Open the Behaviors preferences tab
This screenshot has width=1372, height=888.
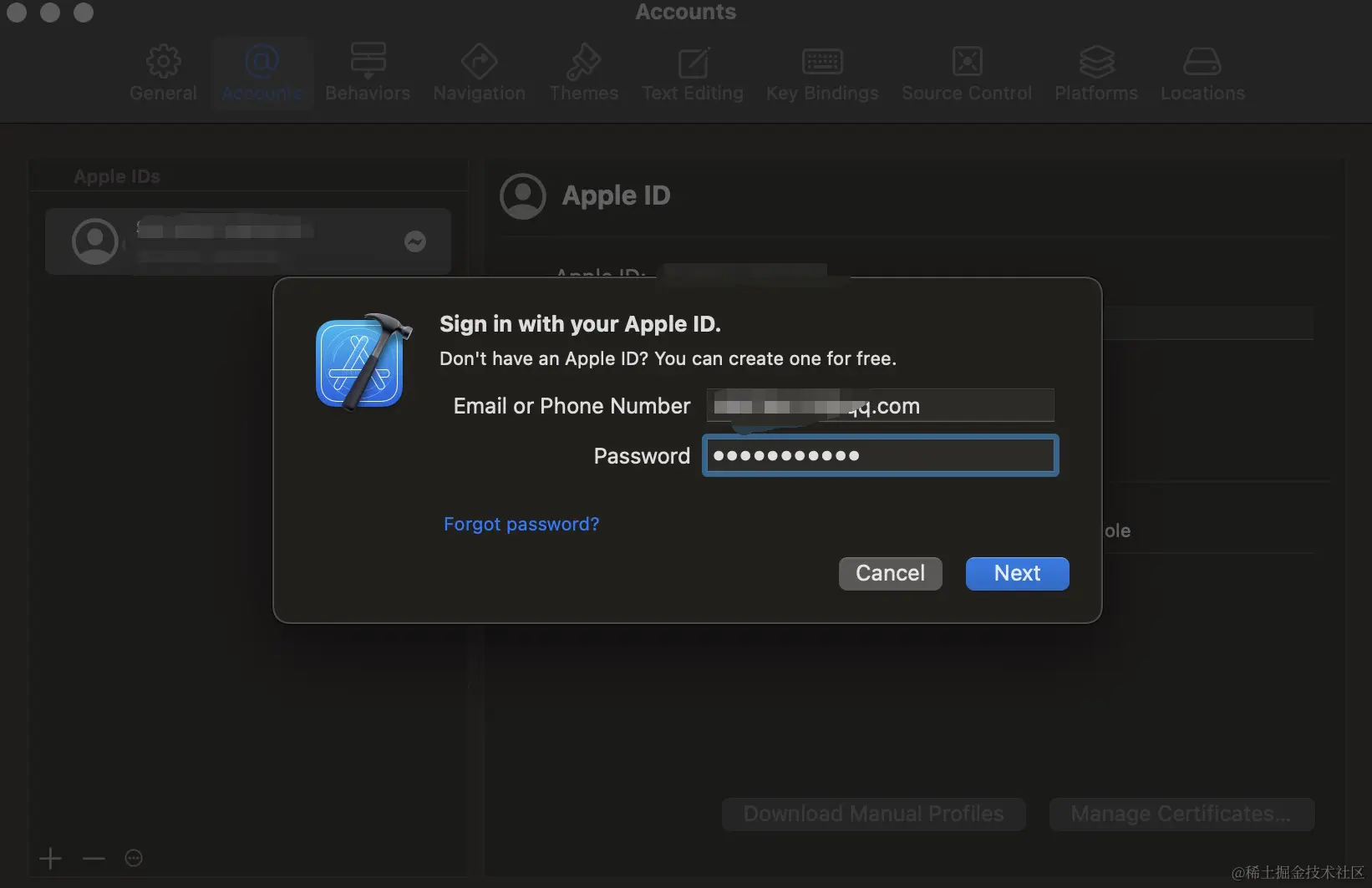[x=368, y=74]
